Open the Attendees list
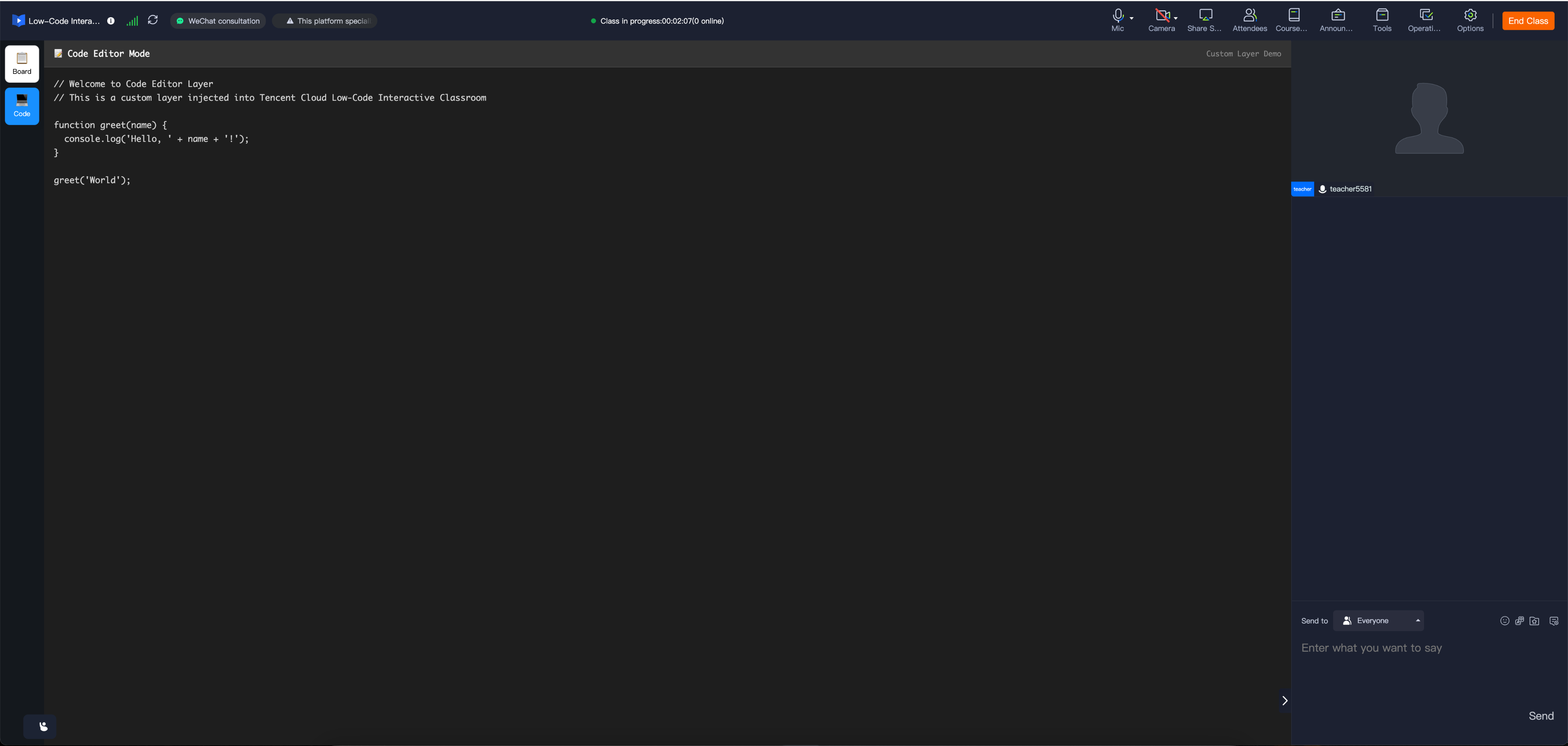This screenshot has height=746, width=1568. [1249, 20]
